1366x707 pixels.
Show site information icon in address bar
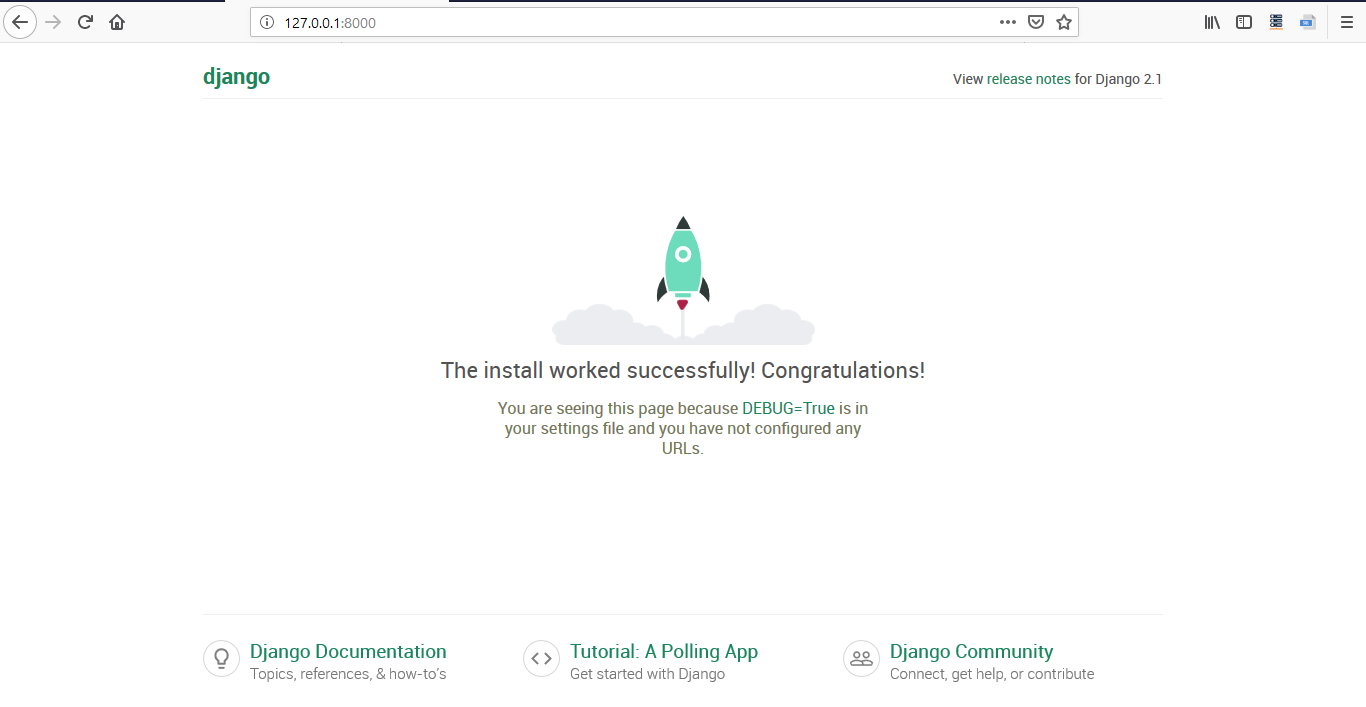(266, 22)
